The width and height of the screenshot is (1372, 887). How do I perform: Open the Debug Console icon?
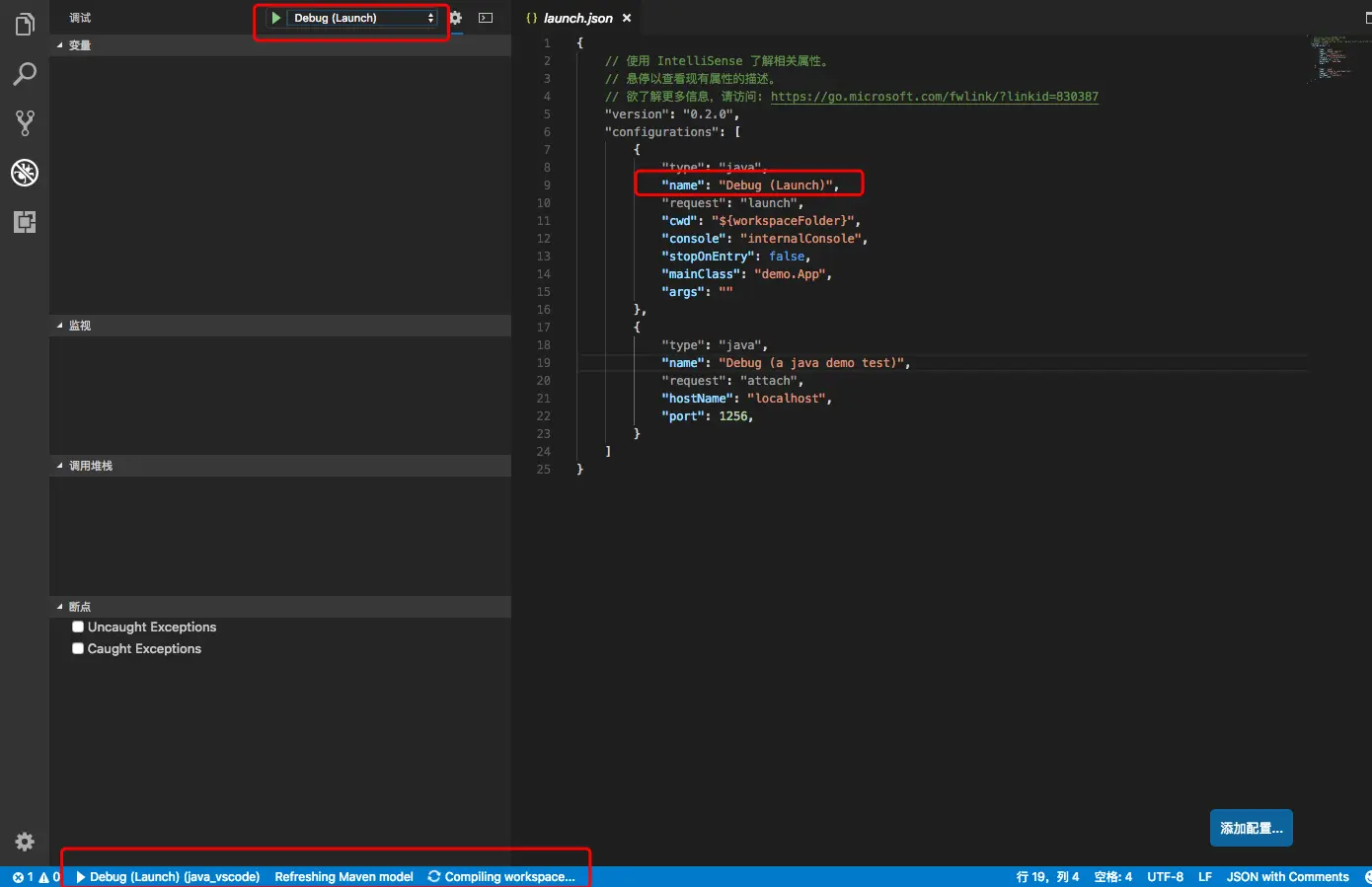pos(486,18)
